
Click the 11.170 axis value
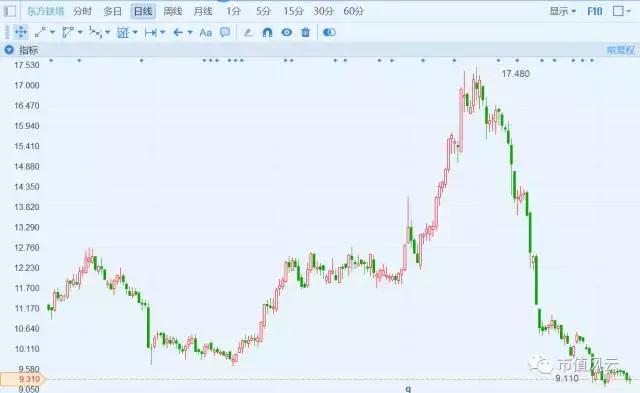(27, 308)
